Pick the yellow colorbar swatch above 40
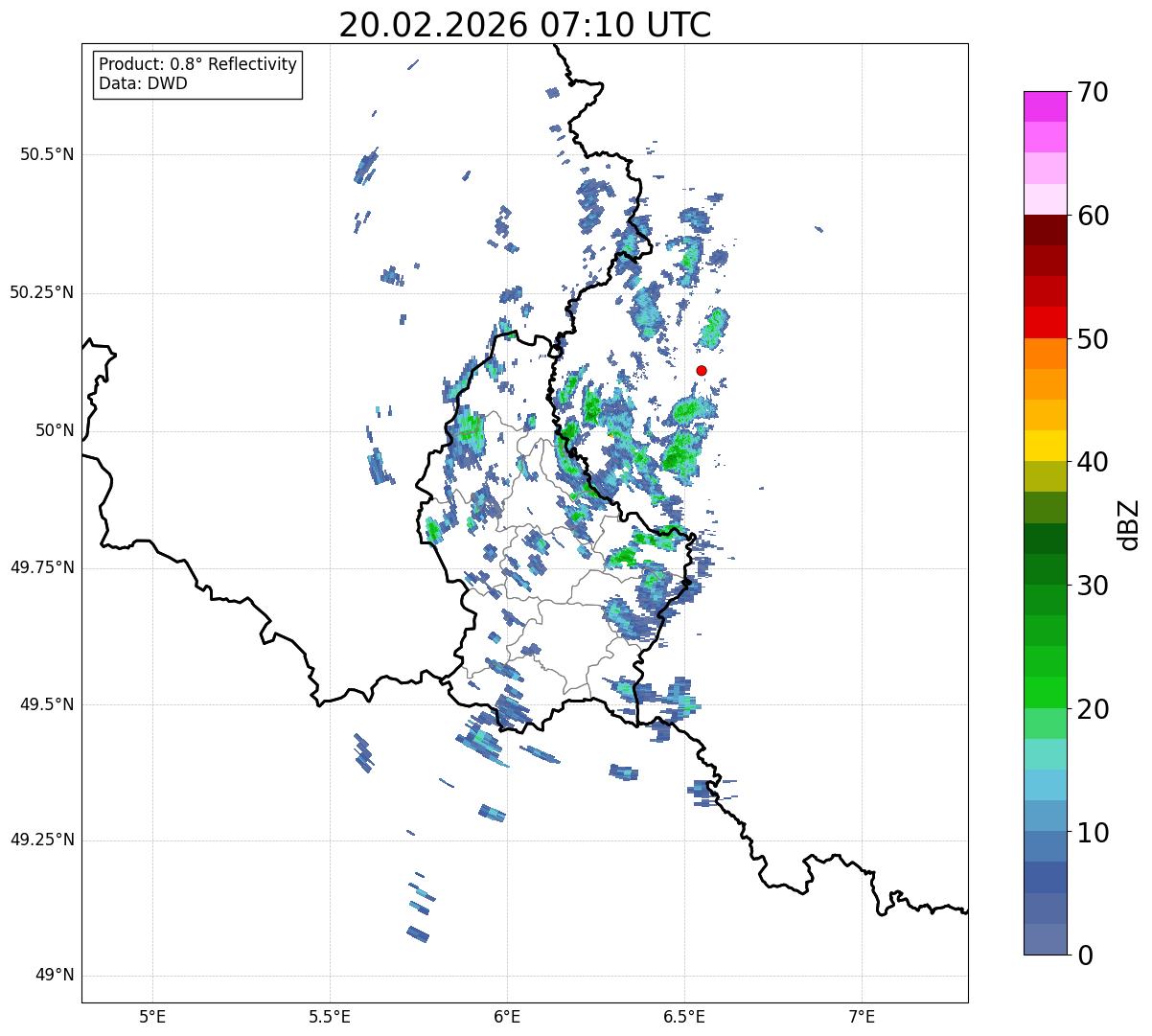This screenshot has width=1152, height=1036. pyautogui.click(x=1046, y=447)
